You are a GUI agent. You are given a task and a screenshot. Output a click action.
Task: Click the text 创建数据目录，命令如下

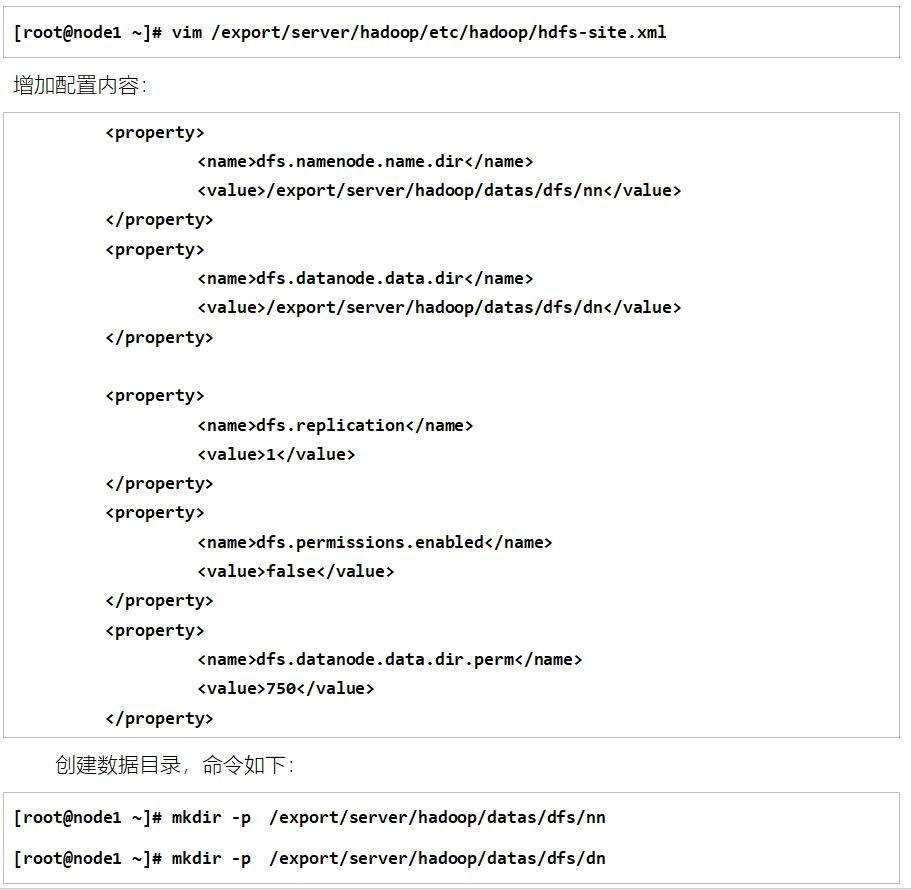coord(174,765)
